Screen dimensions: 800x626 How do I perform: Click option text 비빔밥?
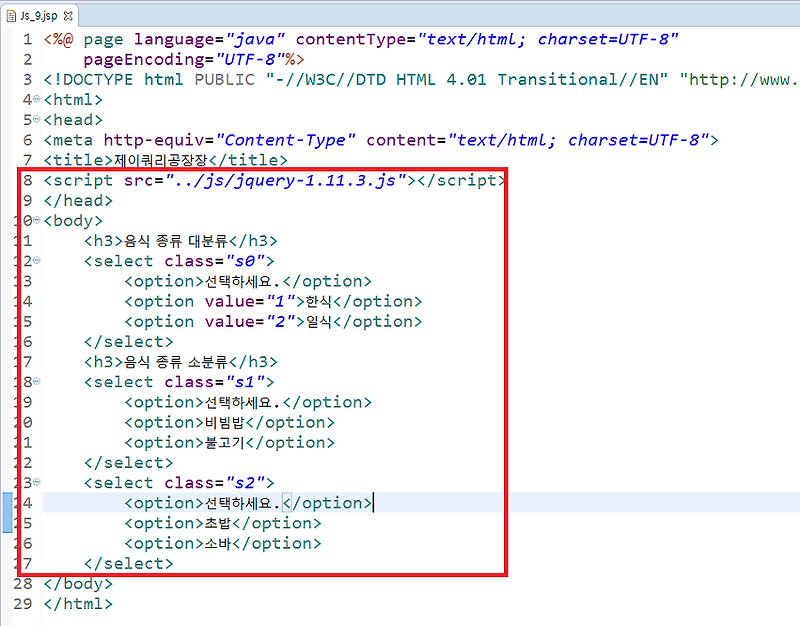tap(225, 422)
